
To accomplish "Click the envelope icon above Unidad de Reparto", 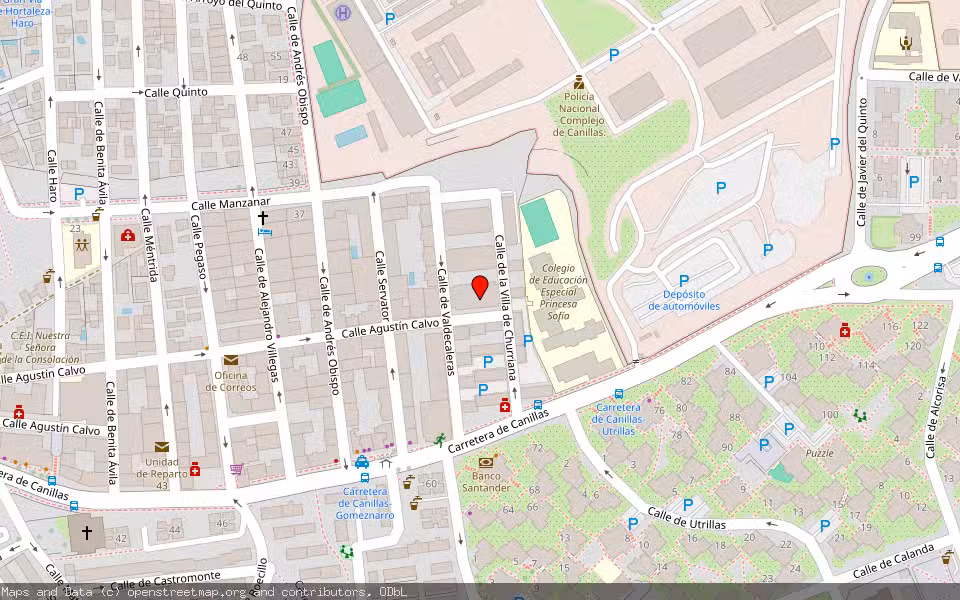I will tap(162, 447).
